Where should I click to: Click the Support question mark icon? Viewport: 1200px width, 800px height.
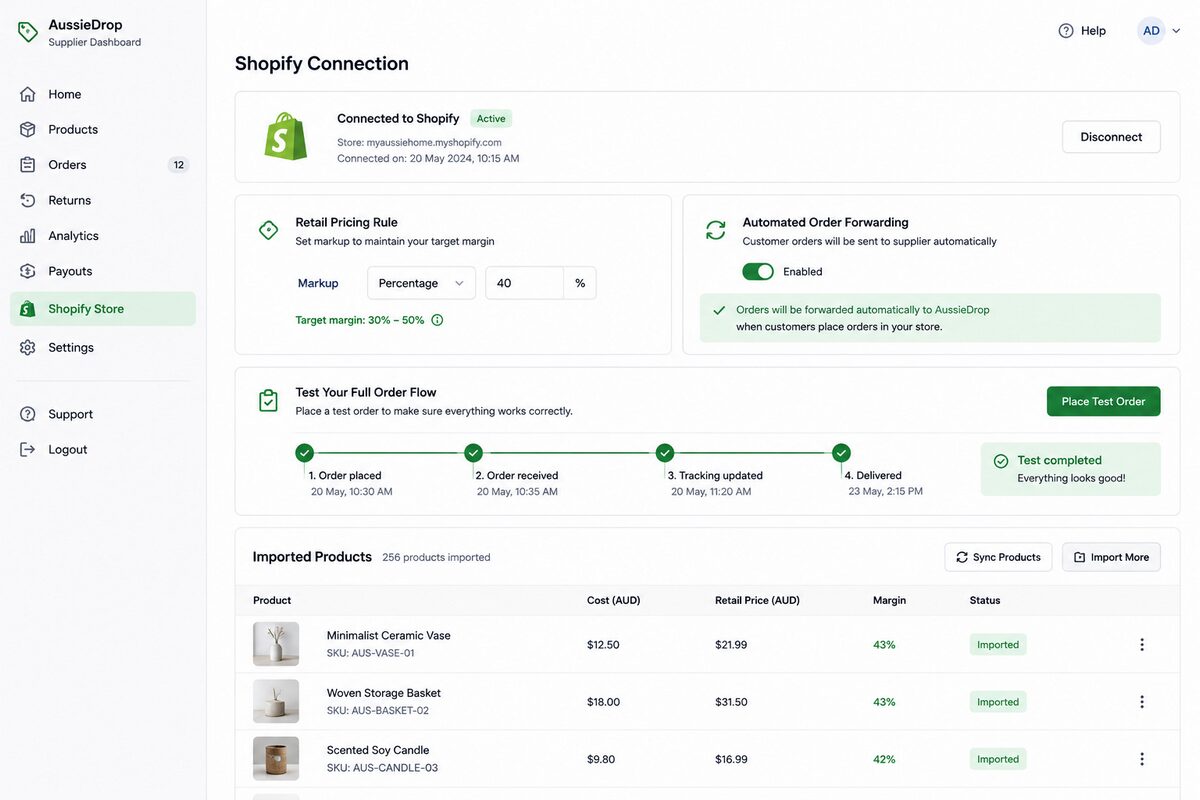[28, 414]
